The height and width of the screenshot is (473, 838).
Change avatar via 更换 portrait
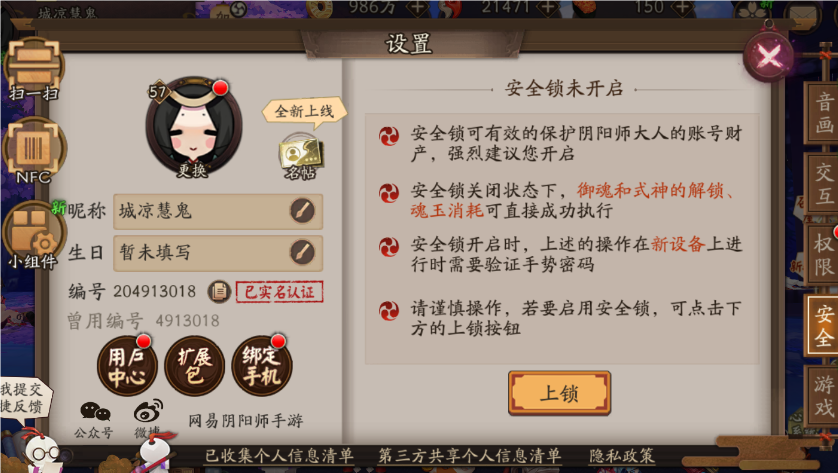(193, 127)
